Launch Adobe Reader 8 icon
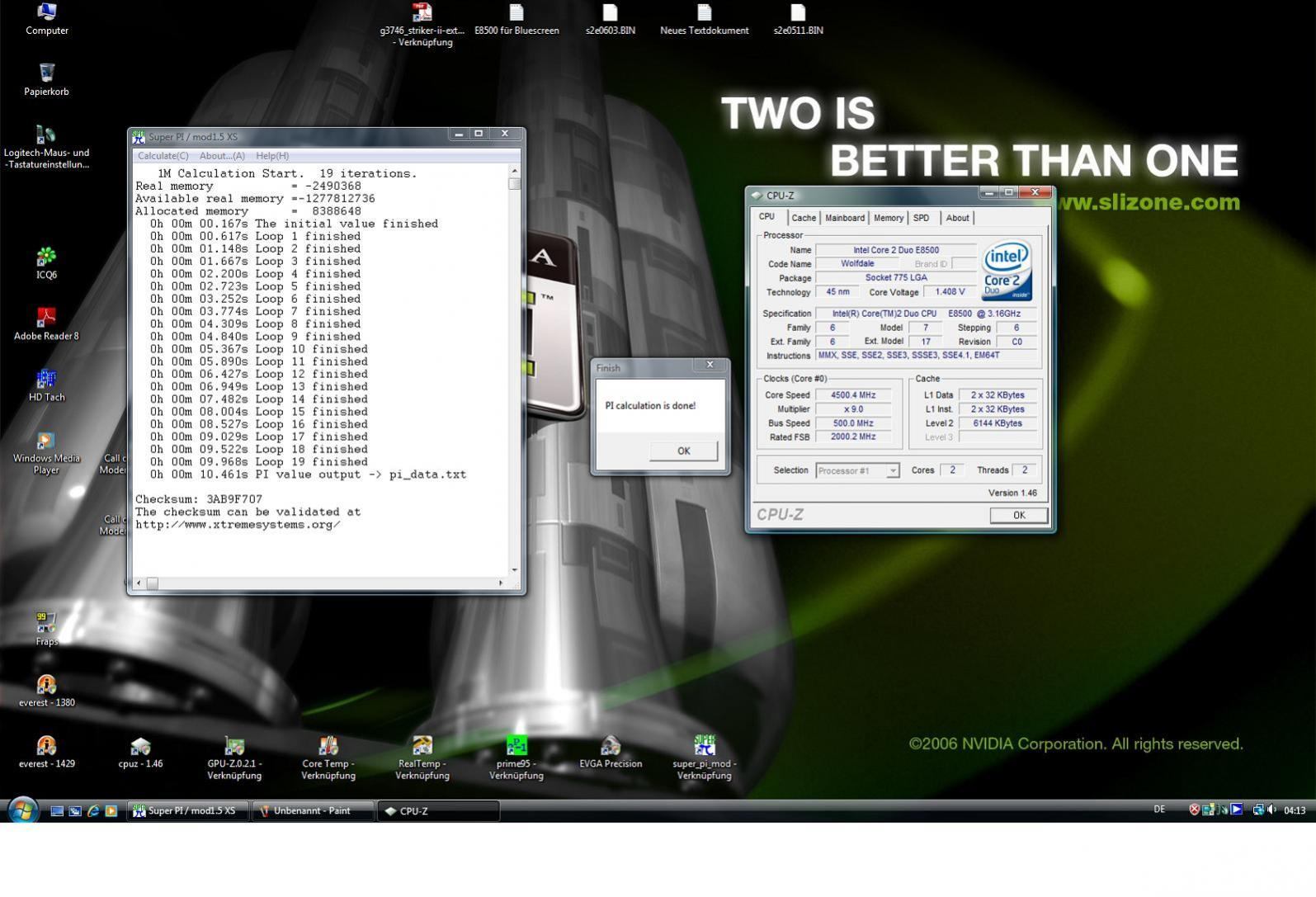The image size is (1316, 897). click(x=47, y=324)
